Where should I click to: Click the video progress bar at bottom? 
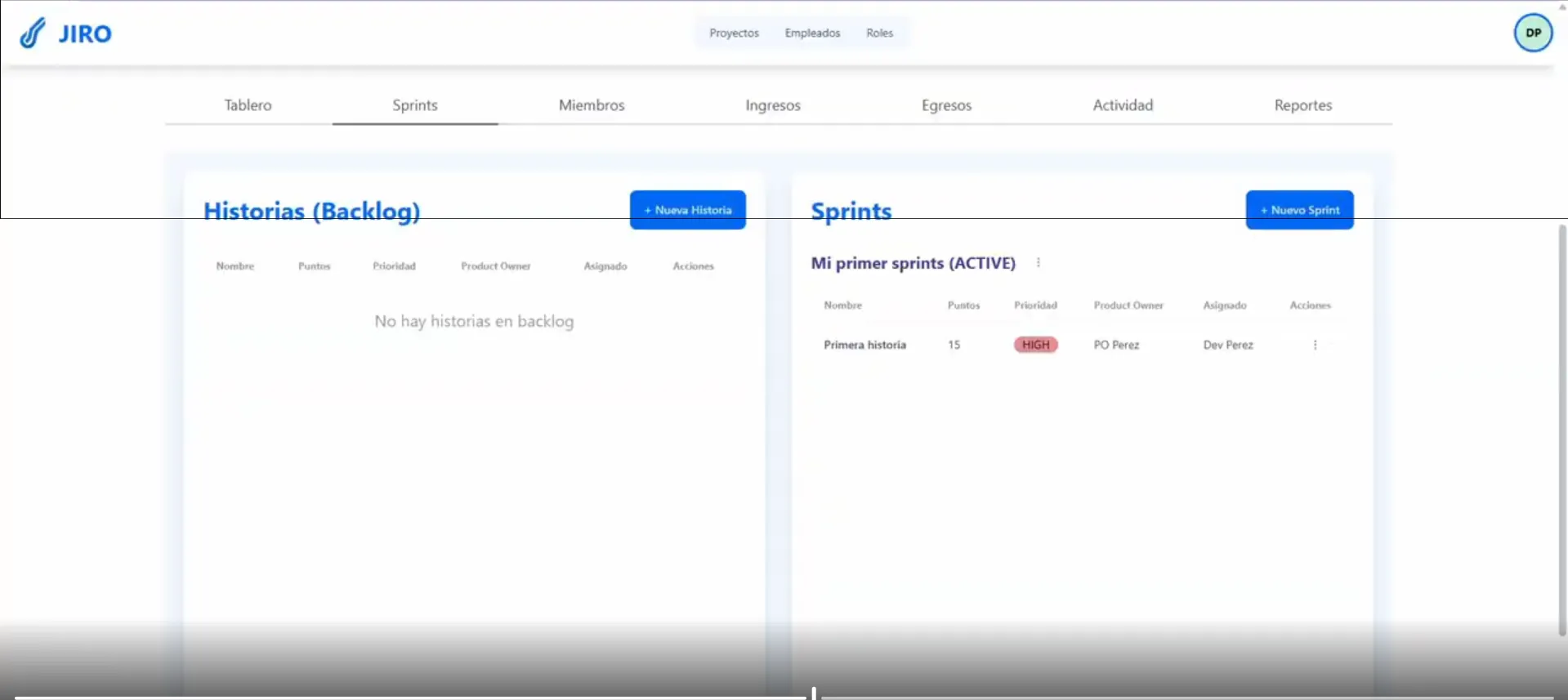[x=784, y=697]
